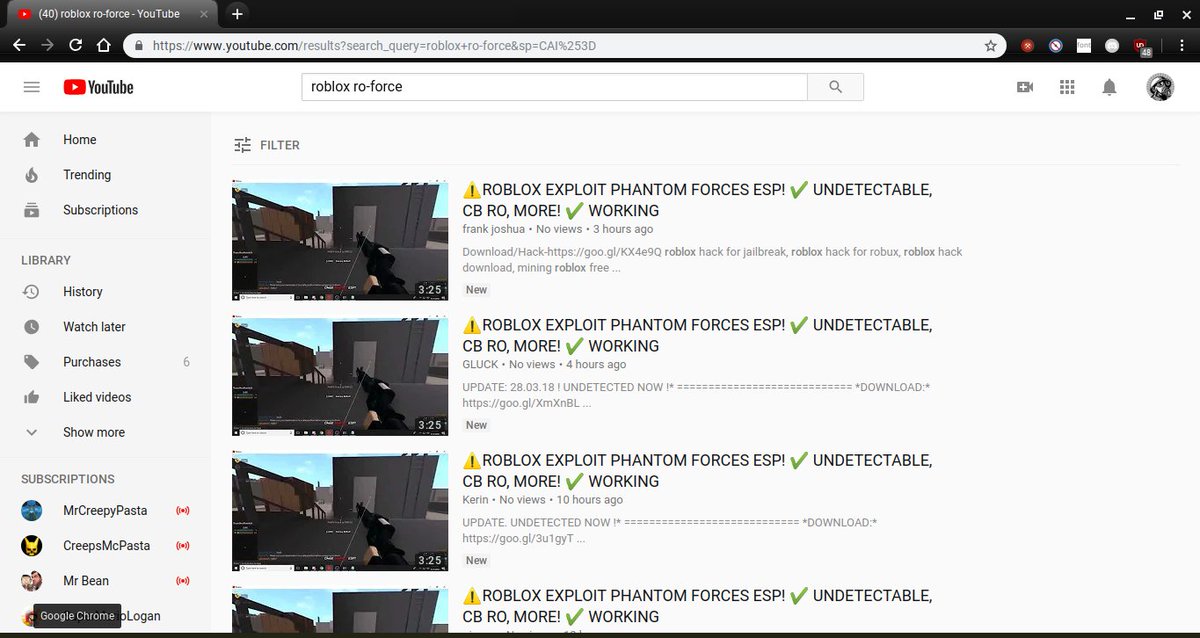Go to the YouTube logo homepage

[98, 87]
